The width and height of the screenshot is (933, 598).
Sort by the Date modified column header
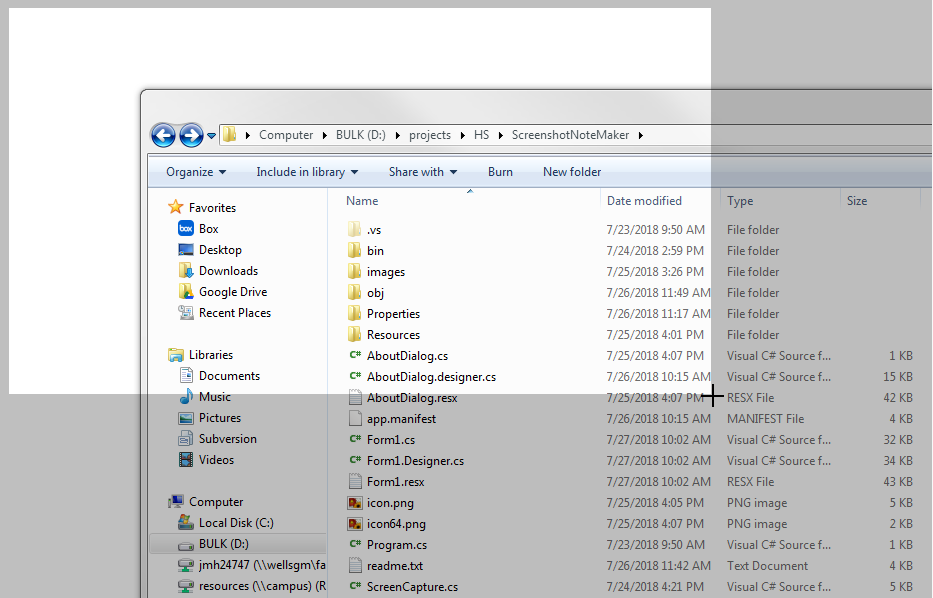pyautogui.click(x=644, y=201)
